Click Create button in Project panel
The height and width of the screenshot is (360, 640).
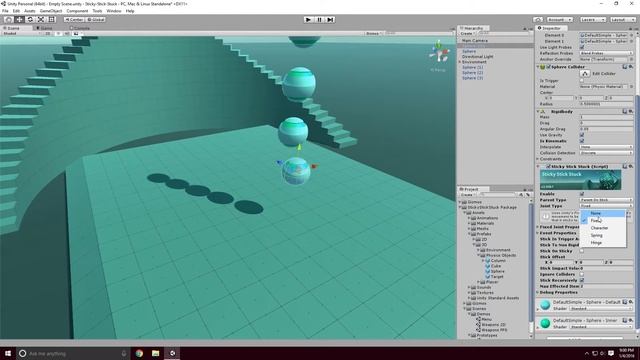[467, 195]
